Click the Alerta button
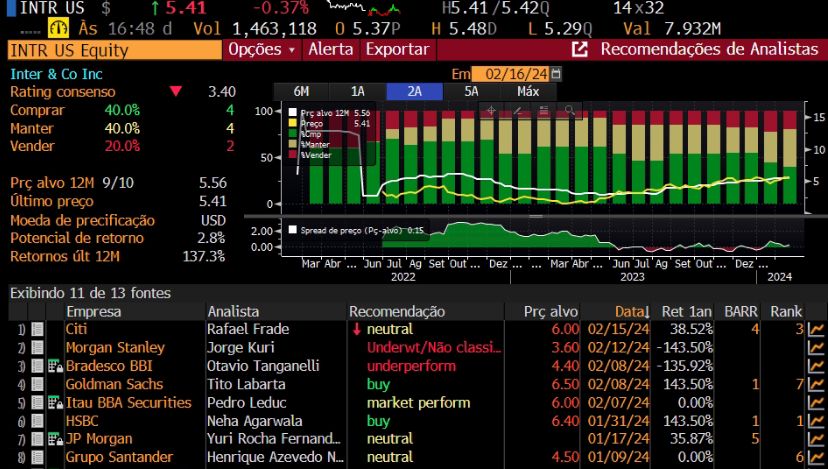 click(x=331, y=49)
